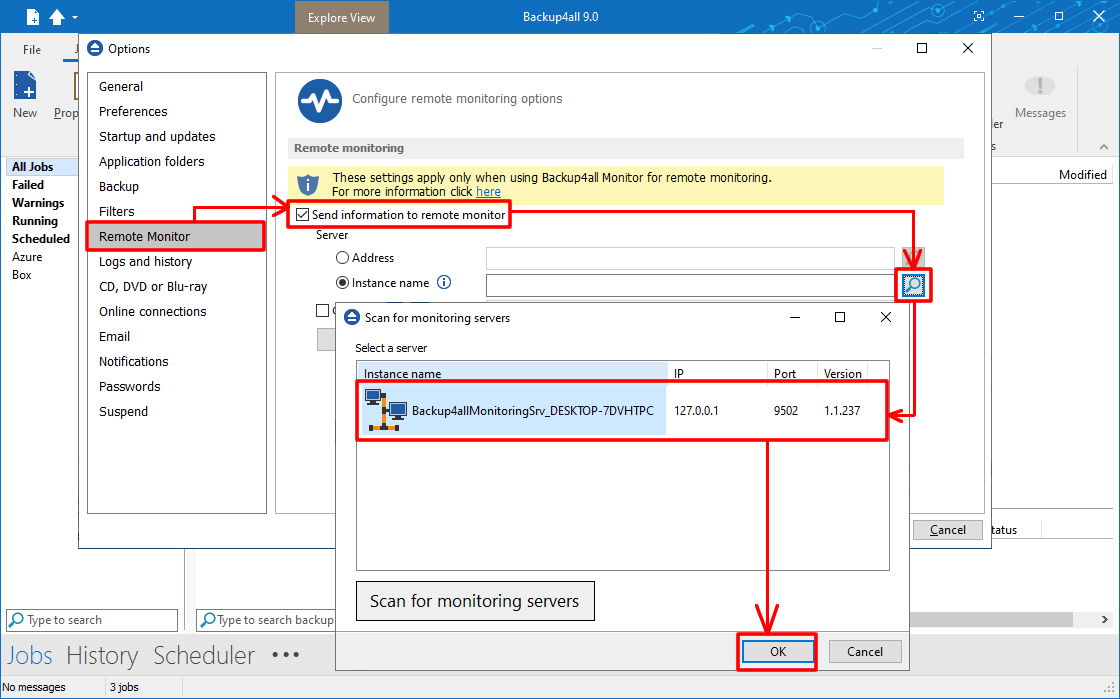The height and width of the screenshot is (699, 1120).
Task: Select Scheduled jobs filter
Action: 41,238
